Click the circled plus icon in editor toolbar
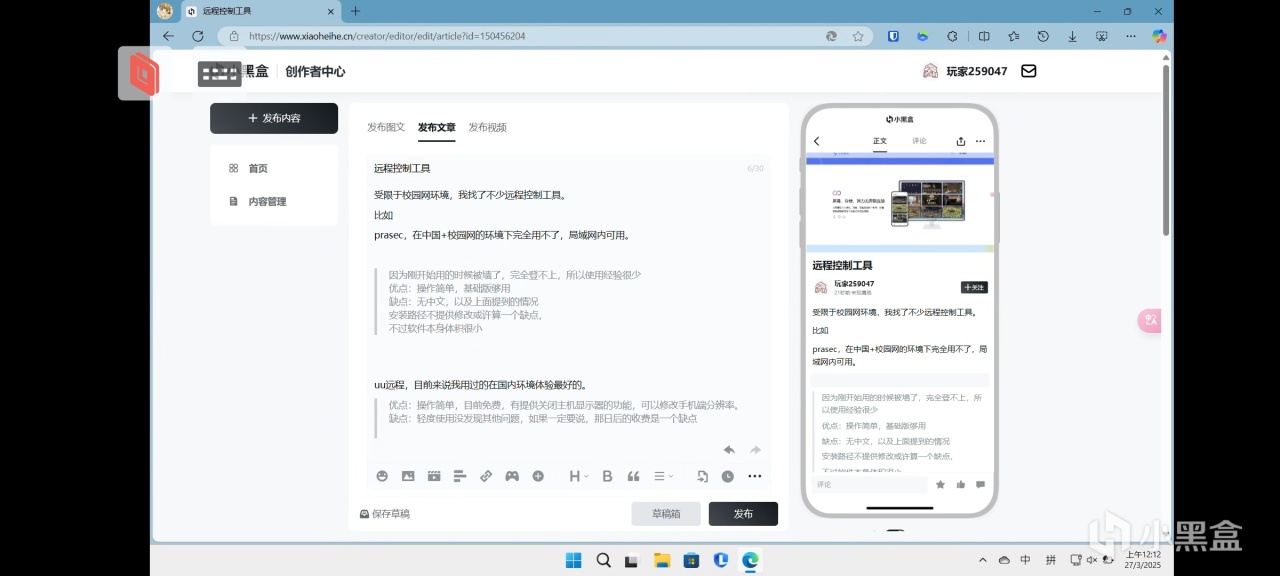Viewport: 1280px width, 576px height. (538, 476)
